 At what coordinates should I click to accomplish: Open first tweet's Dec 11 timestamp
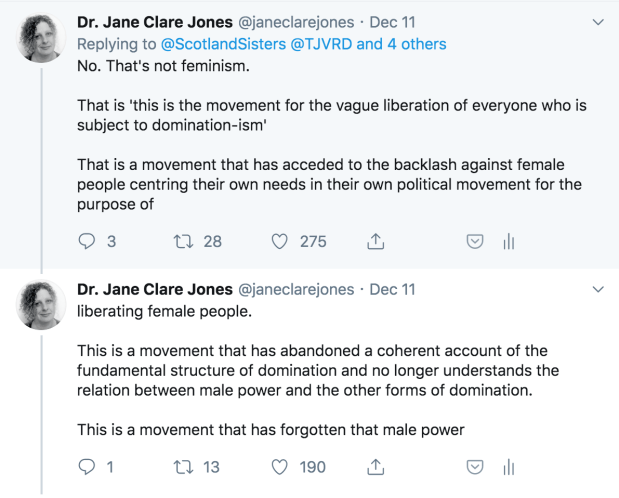point(393,22)
